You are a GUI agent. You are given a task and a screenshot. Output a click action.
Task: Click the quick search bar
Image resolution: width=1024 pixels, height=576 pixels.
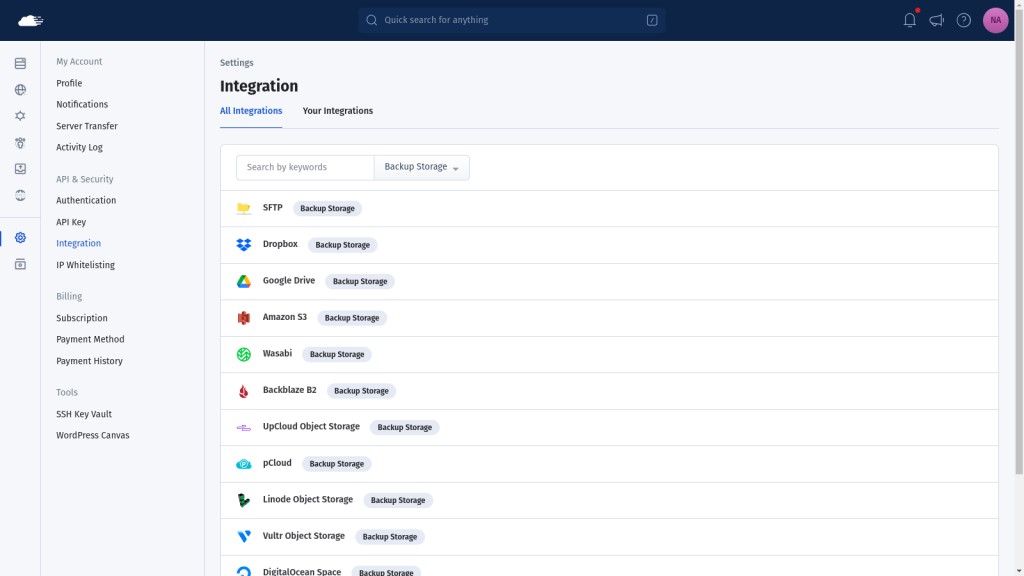coord(511,20)
